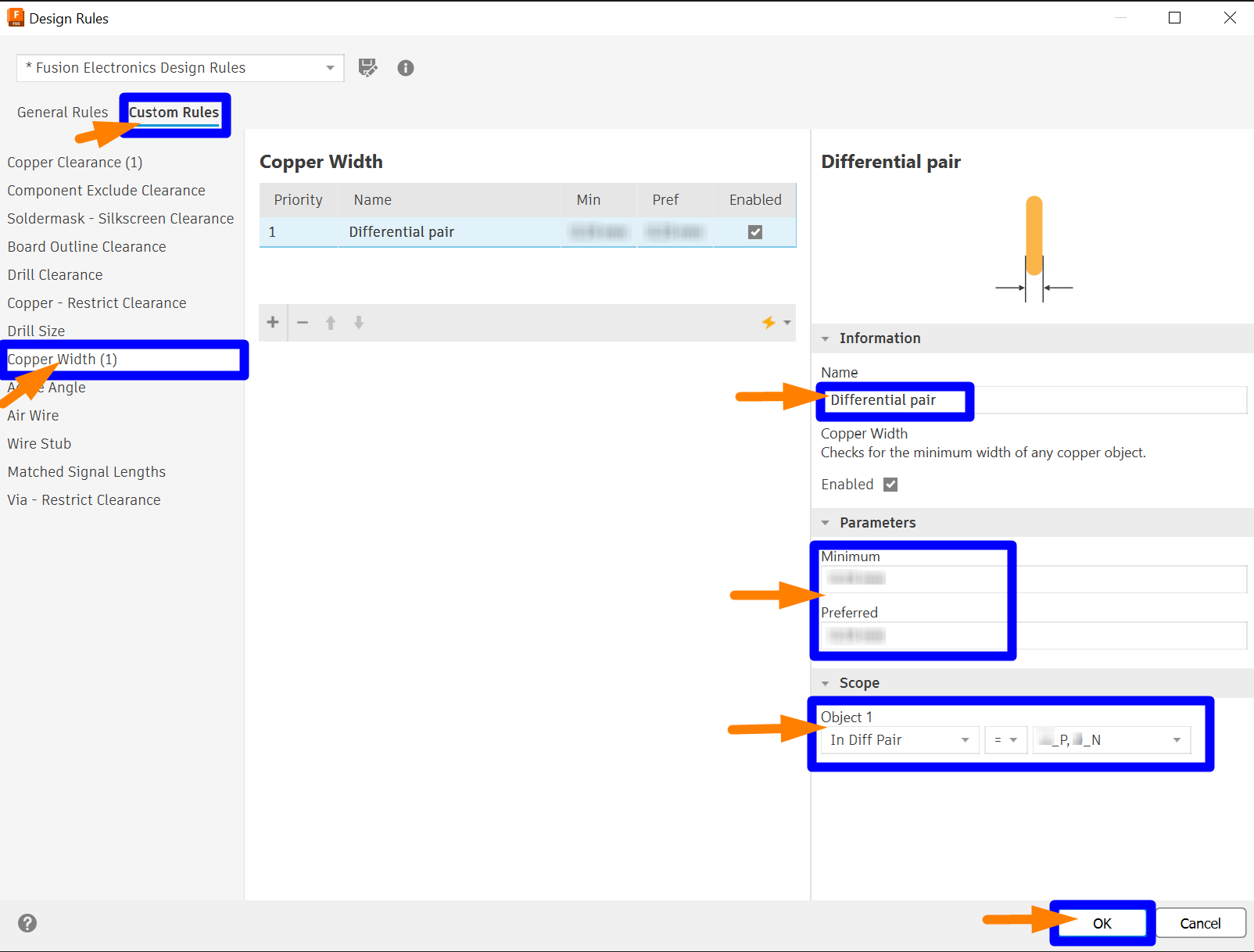Switch to the Custom Rules tab

tap(174, 112)
